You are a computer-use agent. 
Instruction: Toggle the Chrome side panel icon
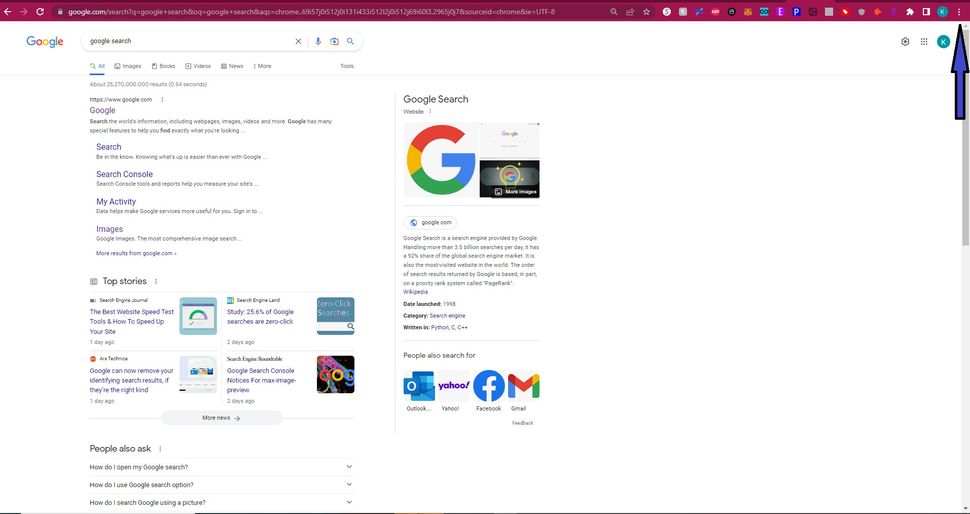[926, 12]
